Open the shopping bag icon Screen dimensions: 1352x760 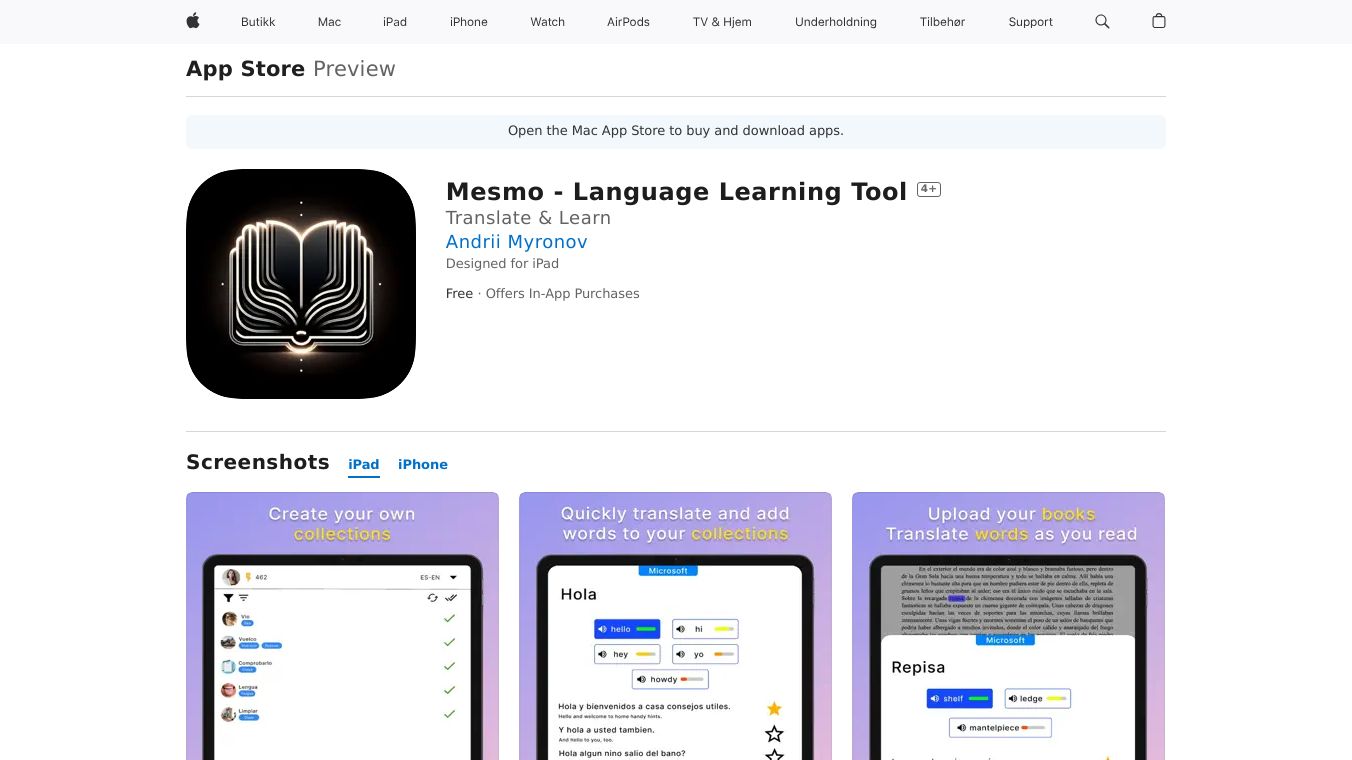click(x=1159, y=21)
